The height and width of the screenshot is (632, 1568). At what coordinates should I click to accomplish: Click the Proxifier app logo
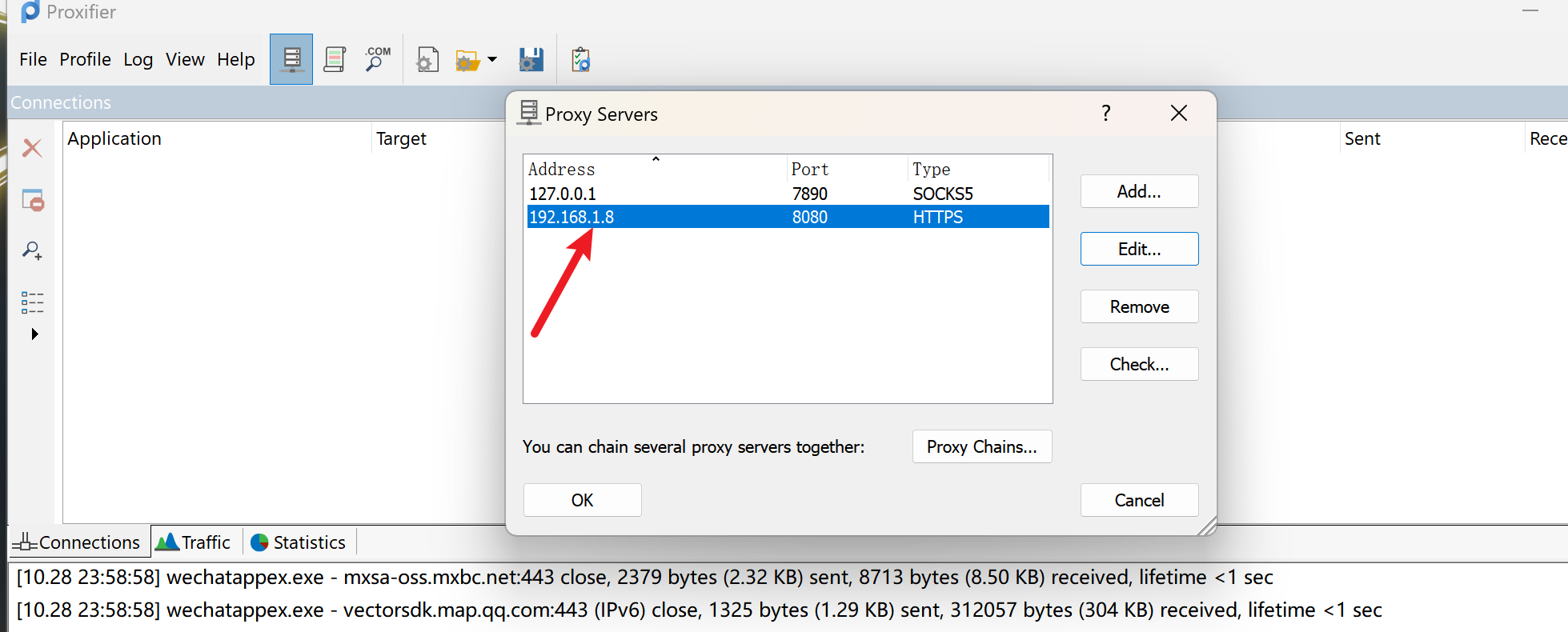pyautogui.click(x=30, y=11)
